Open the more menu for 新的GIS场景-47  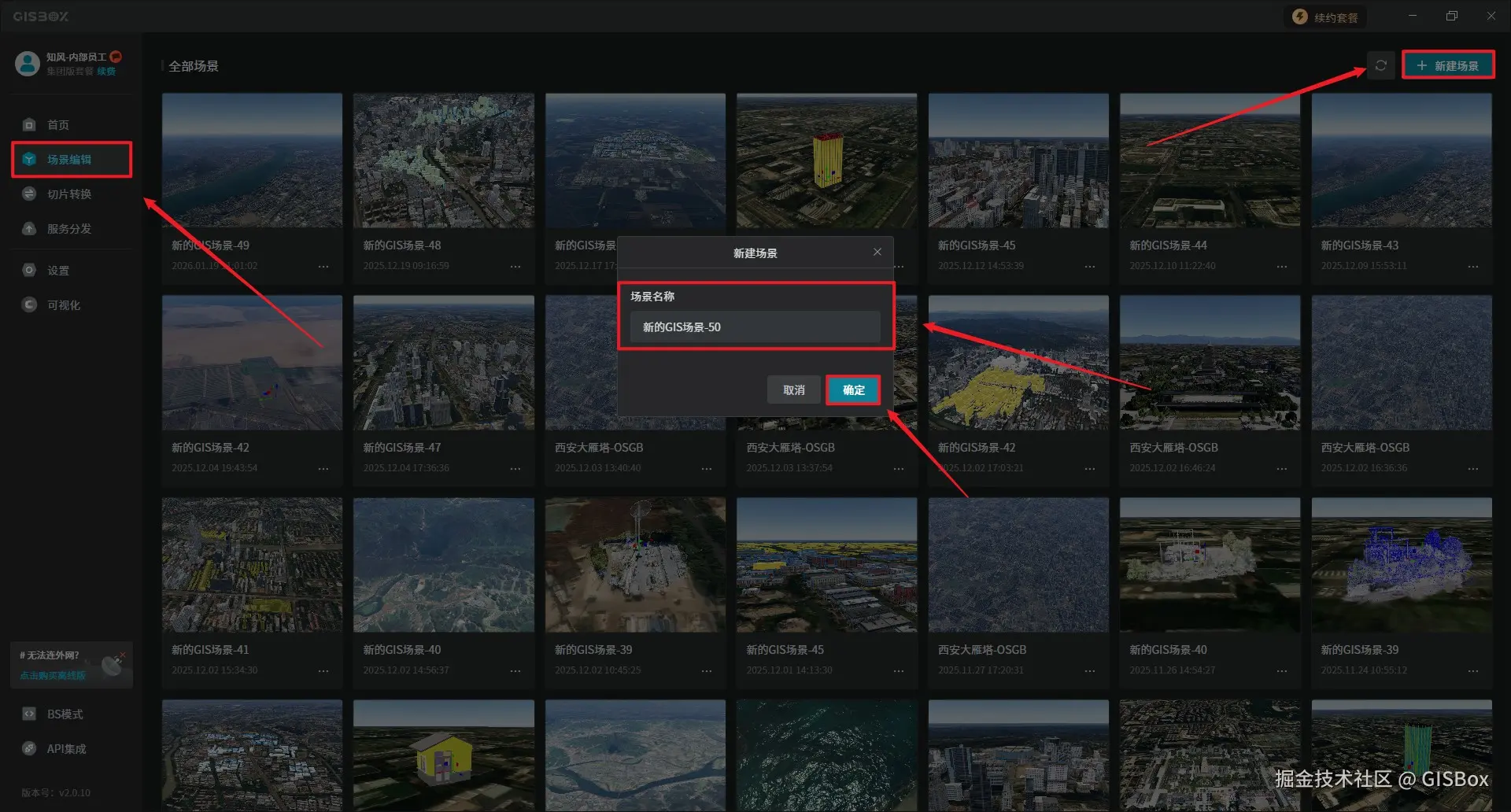click(515, 469)
